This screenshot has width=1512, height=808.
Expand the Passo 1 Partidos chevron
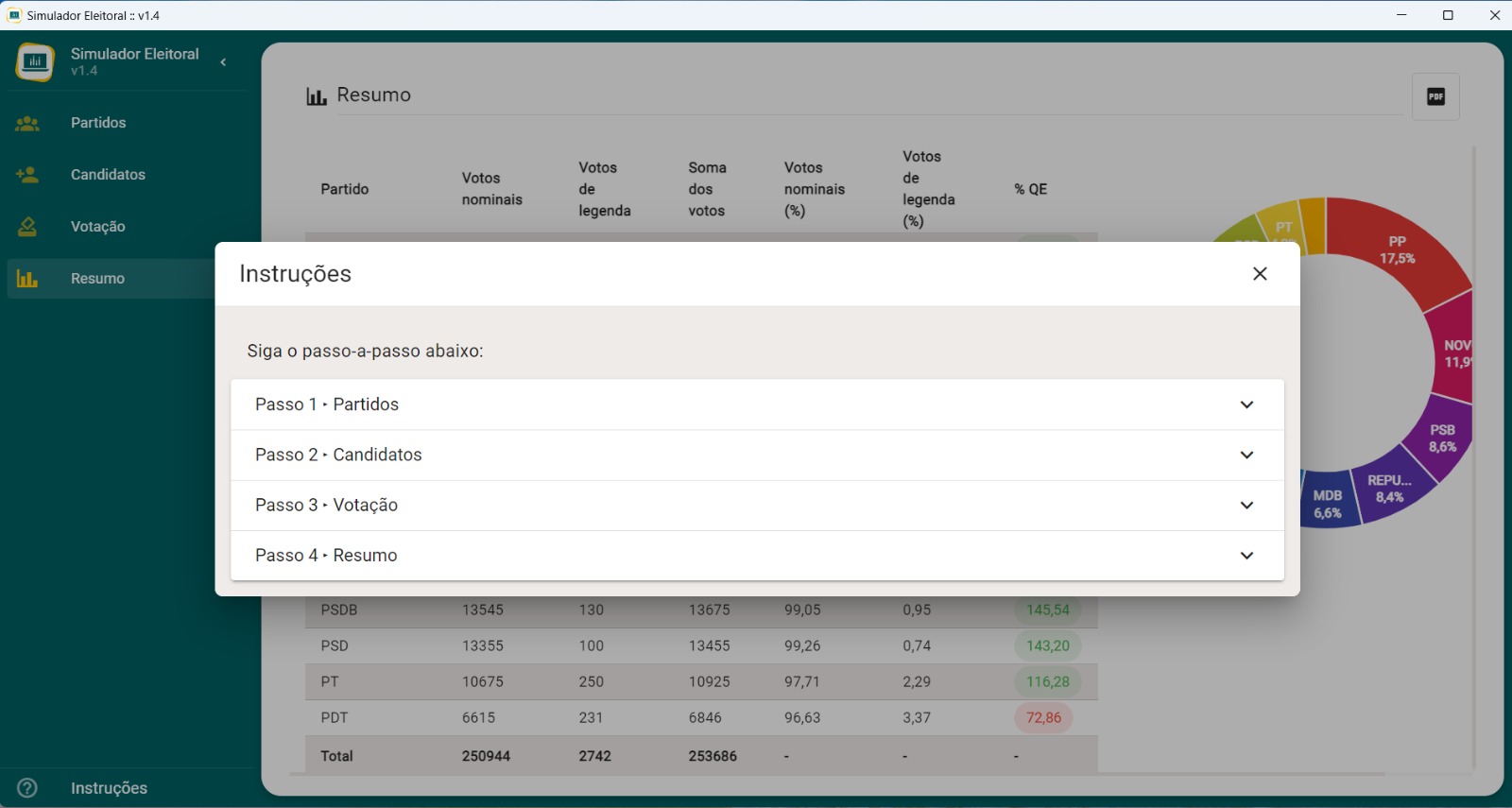pyautogui.click(x=1246, y=404)
